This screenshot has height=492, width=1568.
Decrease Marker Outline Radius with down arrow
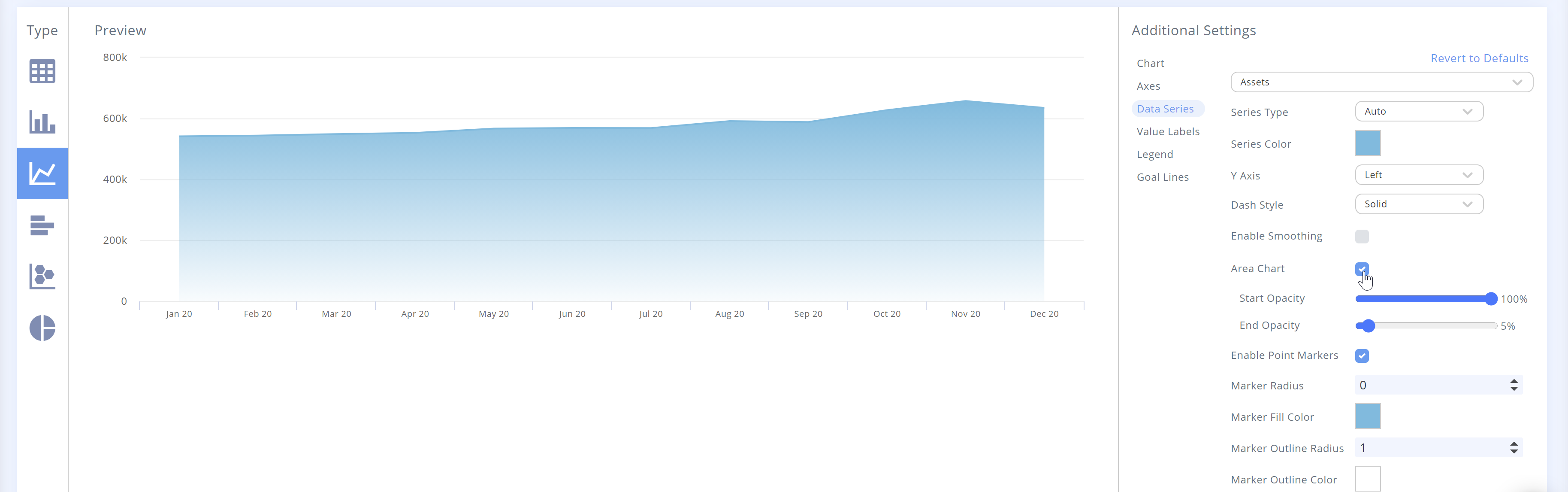pos(1513,451)
